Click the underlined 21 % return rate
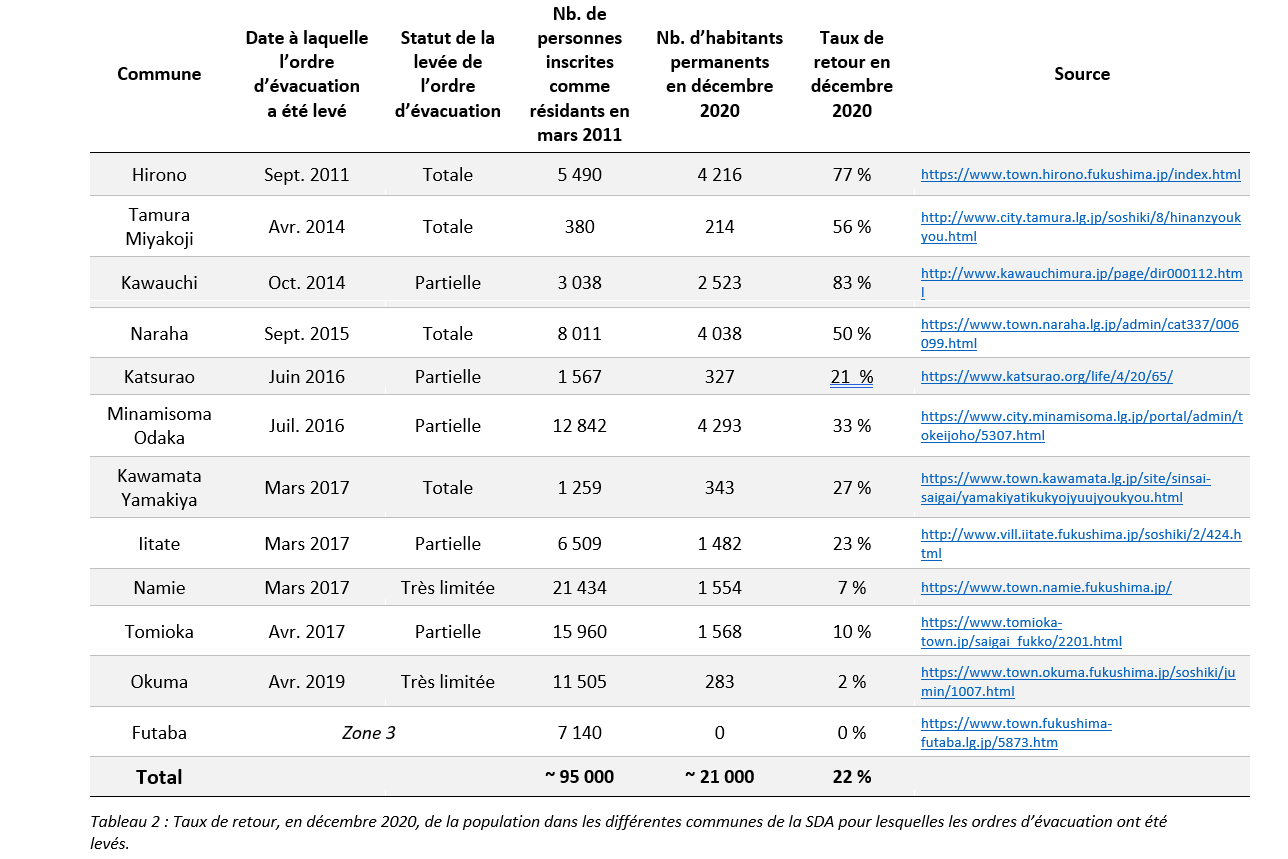Viewport: 1288px width, 859px height. pos(851,377)
